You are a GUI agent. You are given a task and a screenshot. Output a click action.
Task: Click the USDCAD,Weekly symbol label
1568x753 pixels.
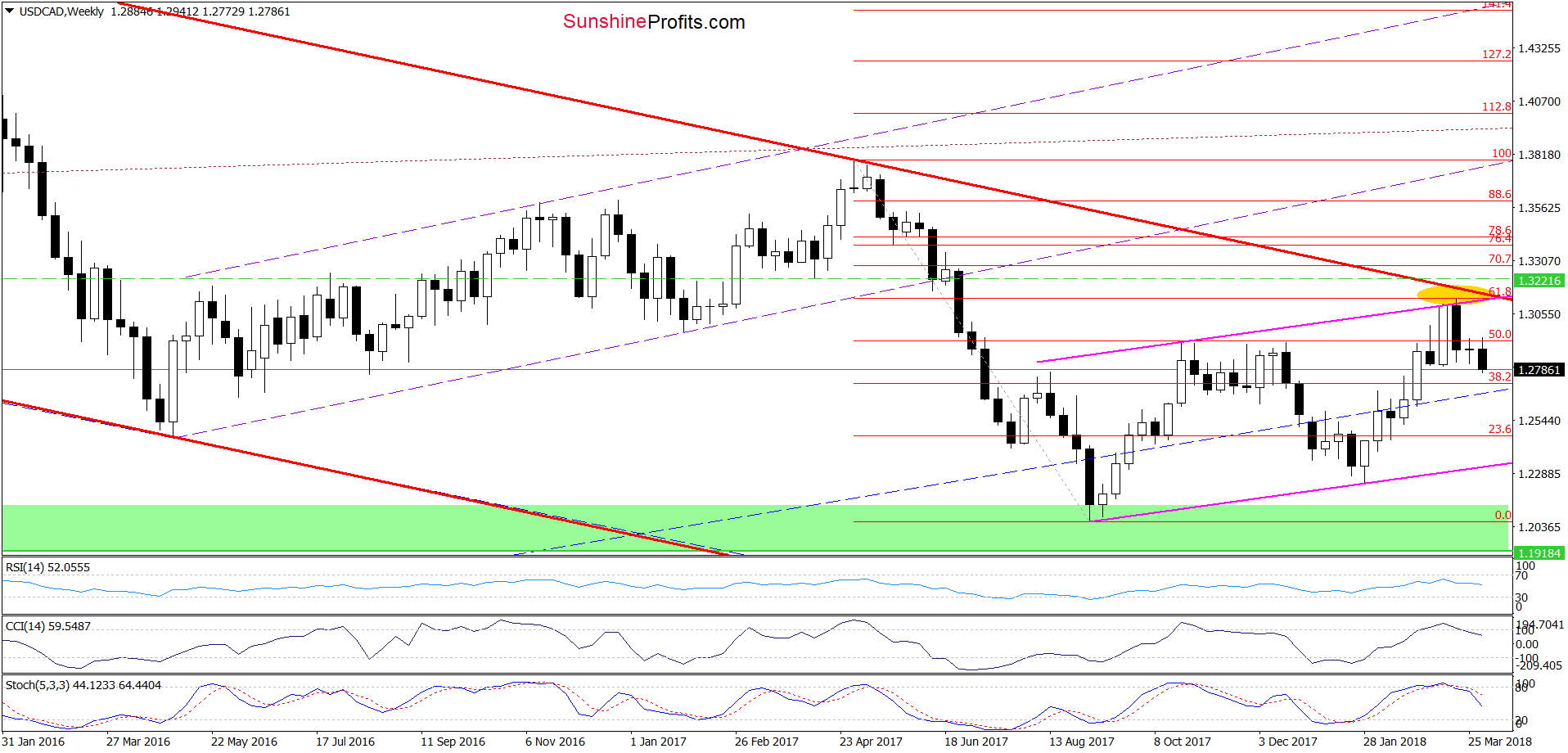(x=61, y=11)
